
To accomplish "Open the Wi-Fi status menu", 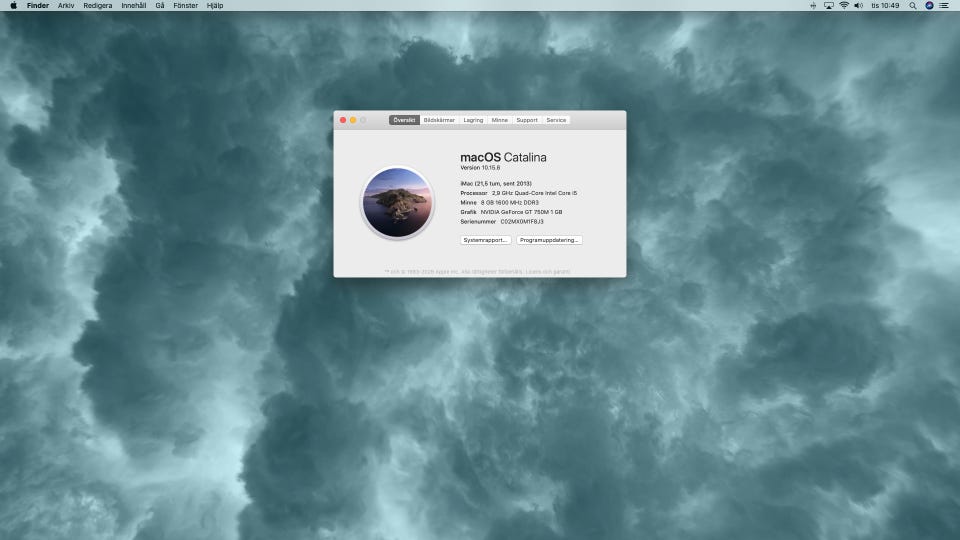I will (x=844, y=6).
